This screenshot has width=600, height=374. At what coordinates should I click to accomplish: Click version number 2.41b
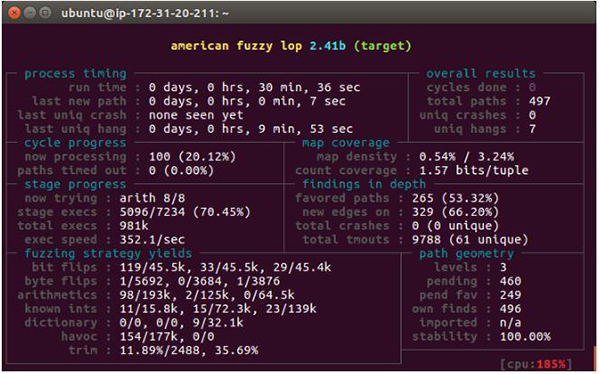328,46
